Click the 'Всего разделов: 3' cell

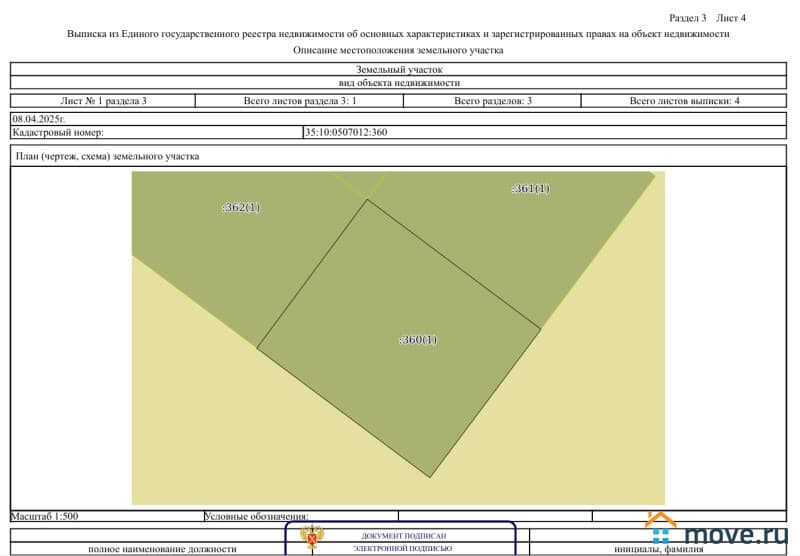pos(492,101)
